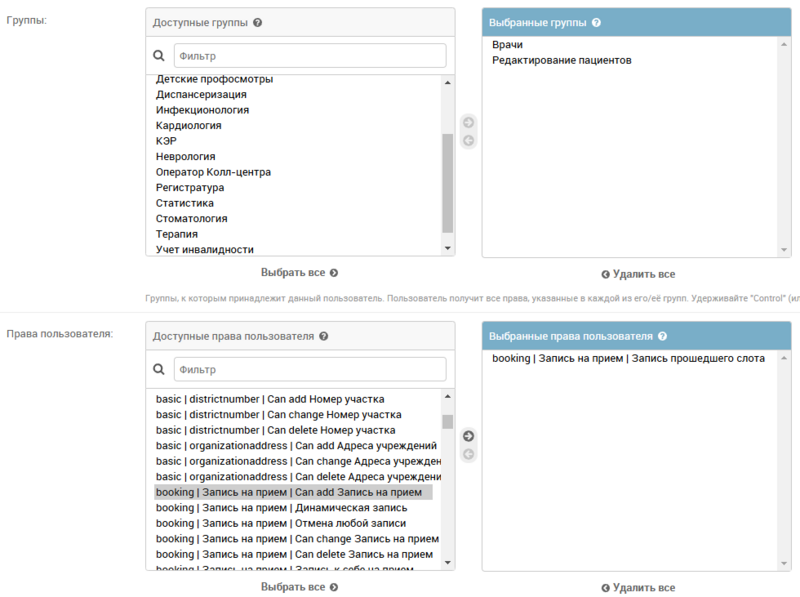Focus the groups Фильтр input field
The image size is (800, 597).
310,56
